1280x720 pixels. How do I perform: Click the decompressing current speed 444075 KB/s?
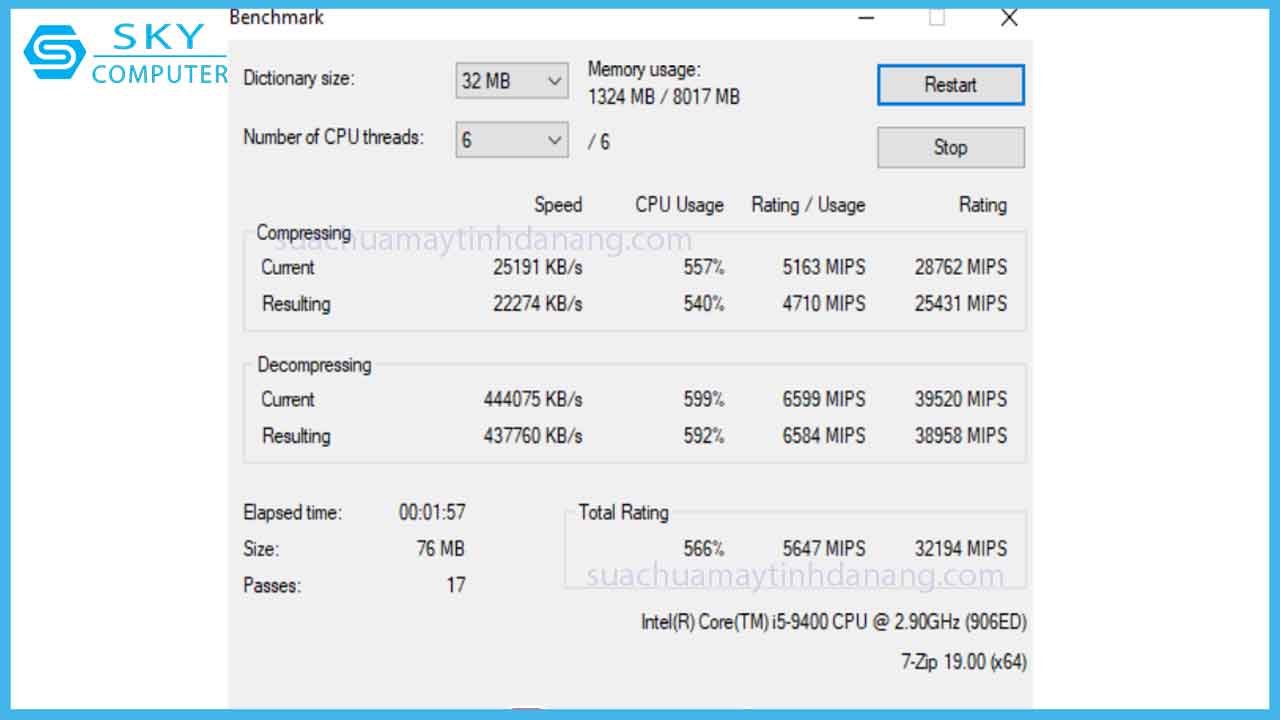point(533,399)
